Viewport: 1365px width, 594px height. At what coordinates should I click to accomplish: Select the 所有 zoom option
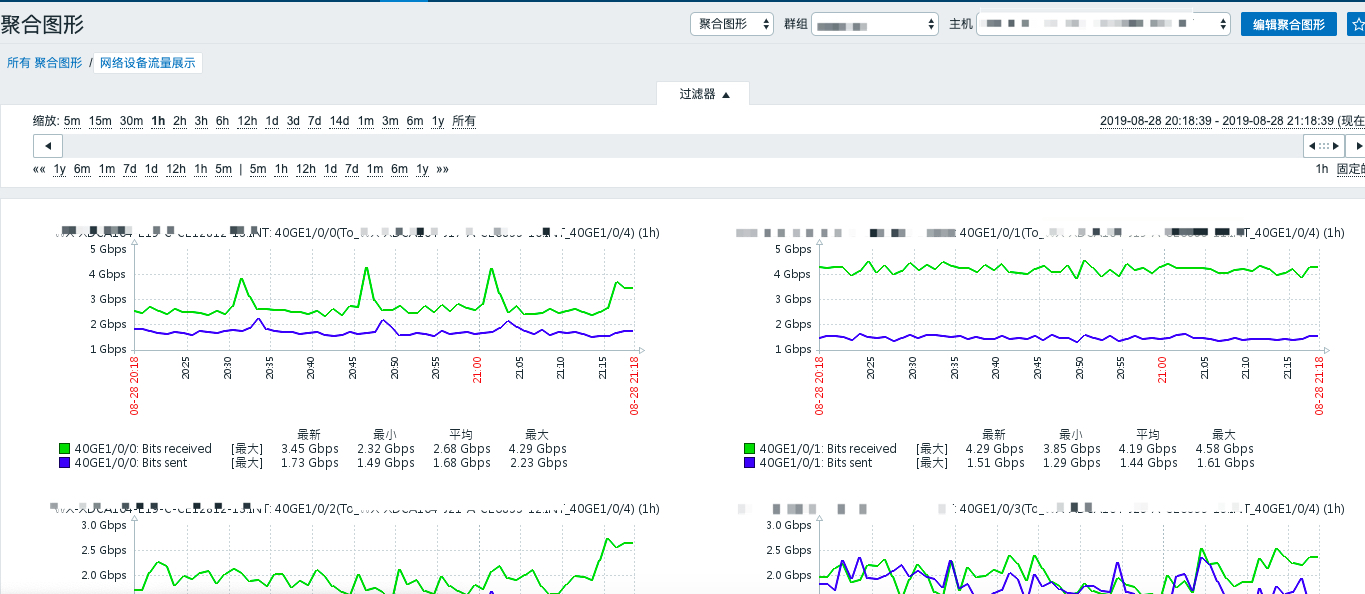tap(464, 121)
